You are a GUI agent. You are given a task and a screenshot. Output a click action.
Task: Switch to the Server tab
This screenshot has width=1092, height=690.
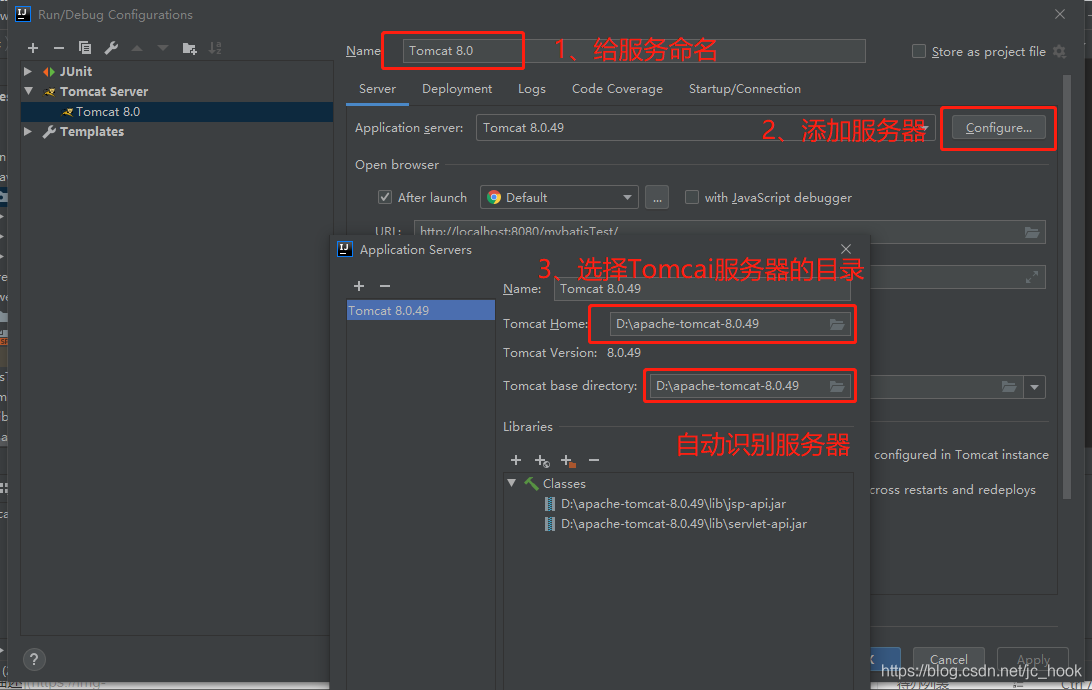pyautogui.click(x=377, y=89)
